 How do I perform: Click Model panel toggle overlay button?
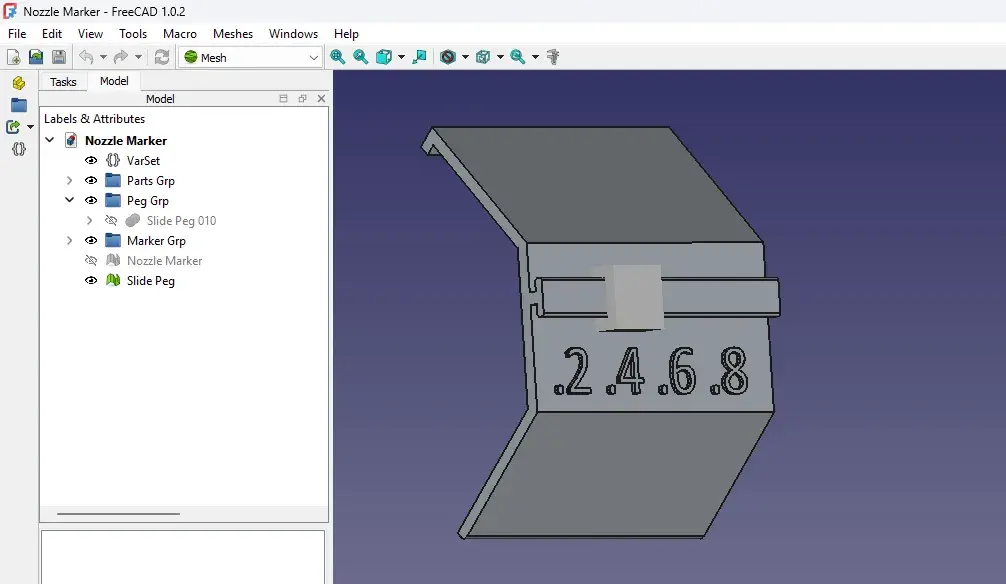(283, 98)
